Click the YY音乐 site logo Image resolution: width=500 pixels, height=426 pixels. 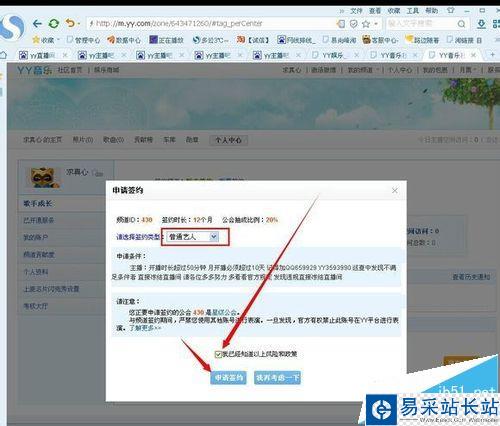[34, 70]
